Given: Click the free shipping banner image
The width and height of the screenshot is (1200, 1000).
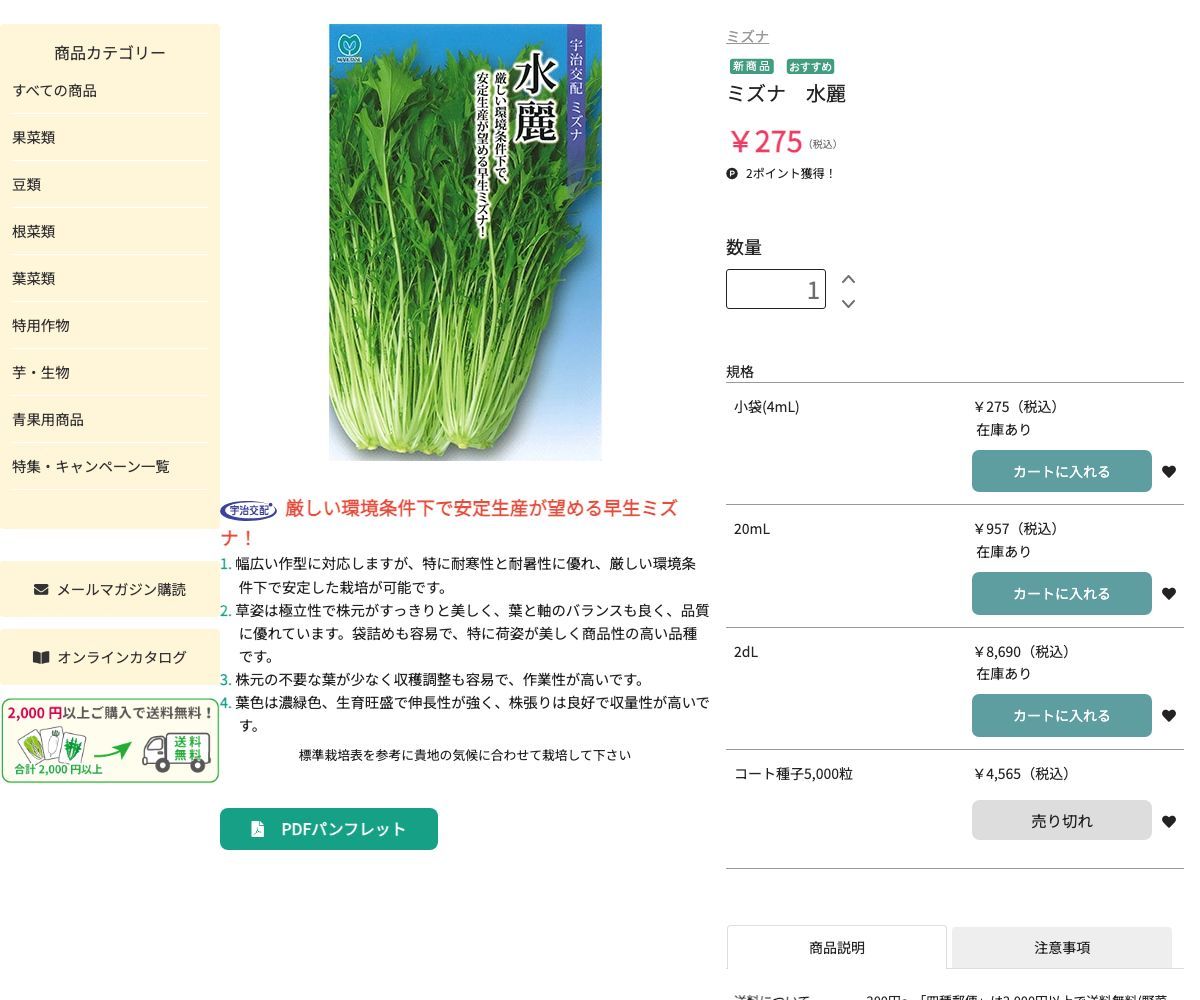Looking at the screenshot, I should coord(110,741).
